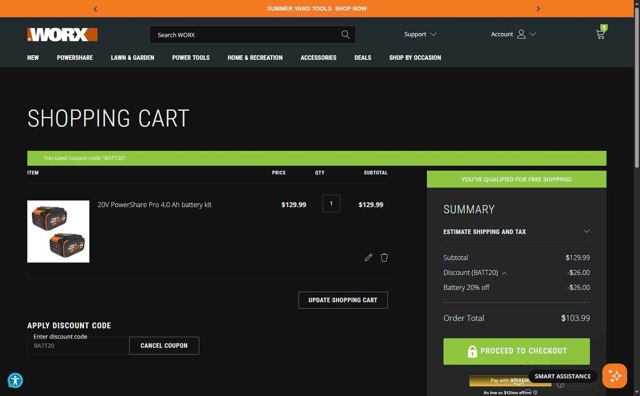Expand Estimate Shipping and Tax section
Screen dimensions: 640x396
tap(516, 231)
